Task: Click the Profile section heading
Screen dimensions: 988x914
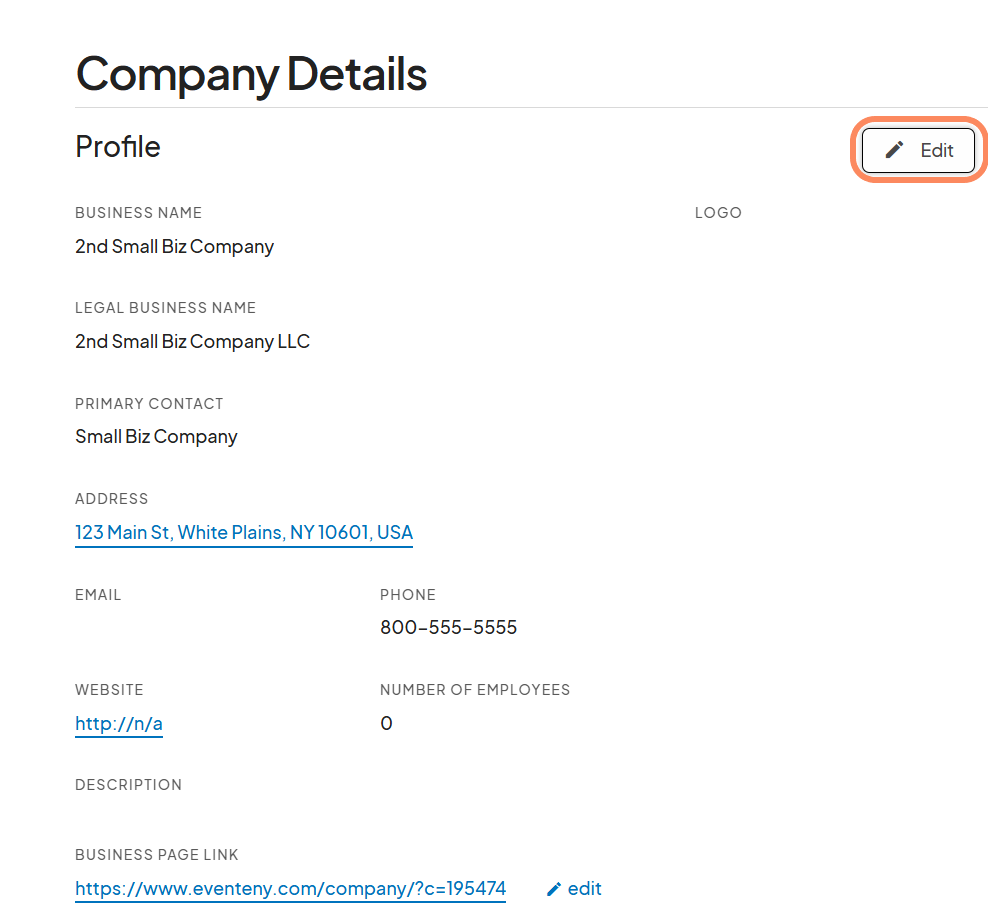Action: (118, 146)
